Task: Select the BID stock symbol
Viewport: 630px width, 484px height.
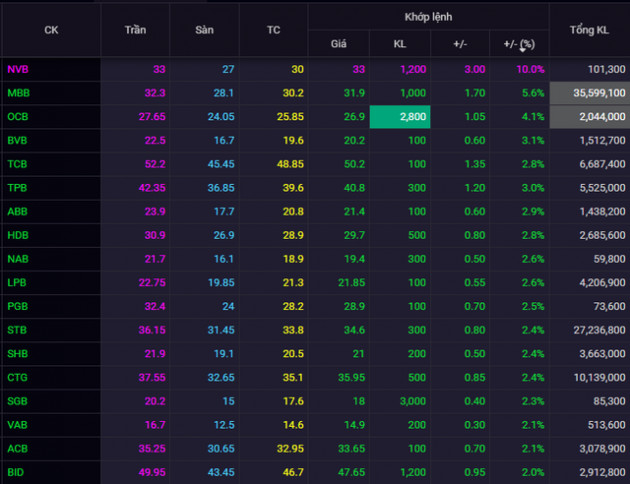Action: pyautogui.click(x=16, y=472)
